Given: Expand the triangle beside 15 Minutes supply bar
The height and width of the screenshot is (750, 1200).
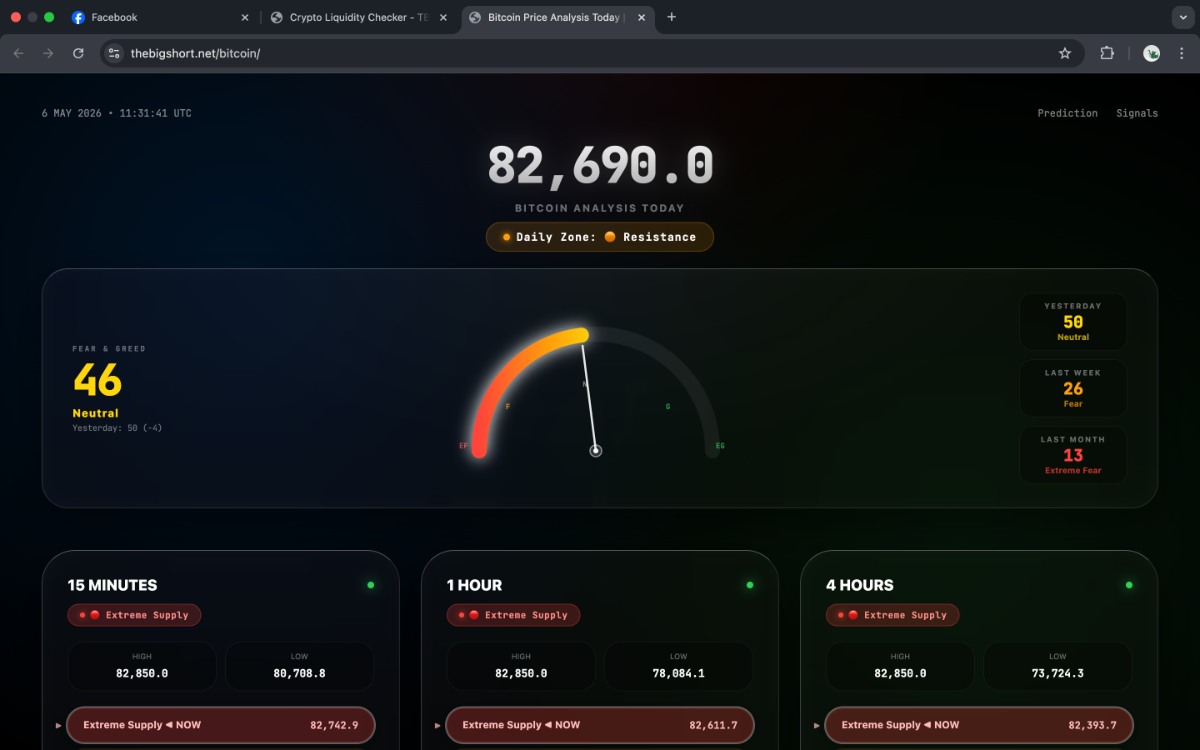Looking at the screenshot, I should click(x=58, y=726).
